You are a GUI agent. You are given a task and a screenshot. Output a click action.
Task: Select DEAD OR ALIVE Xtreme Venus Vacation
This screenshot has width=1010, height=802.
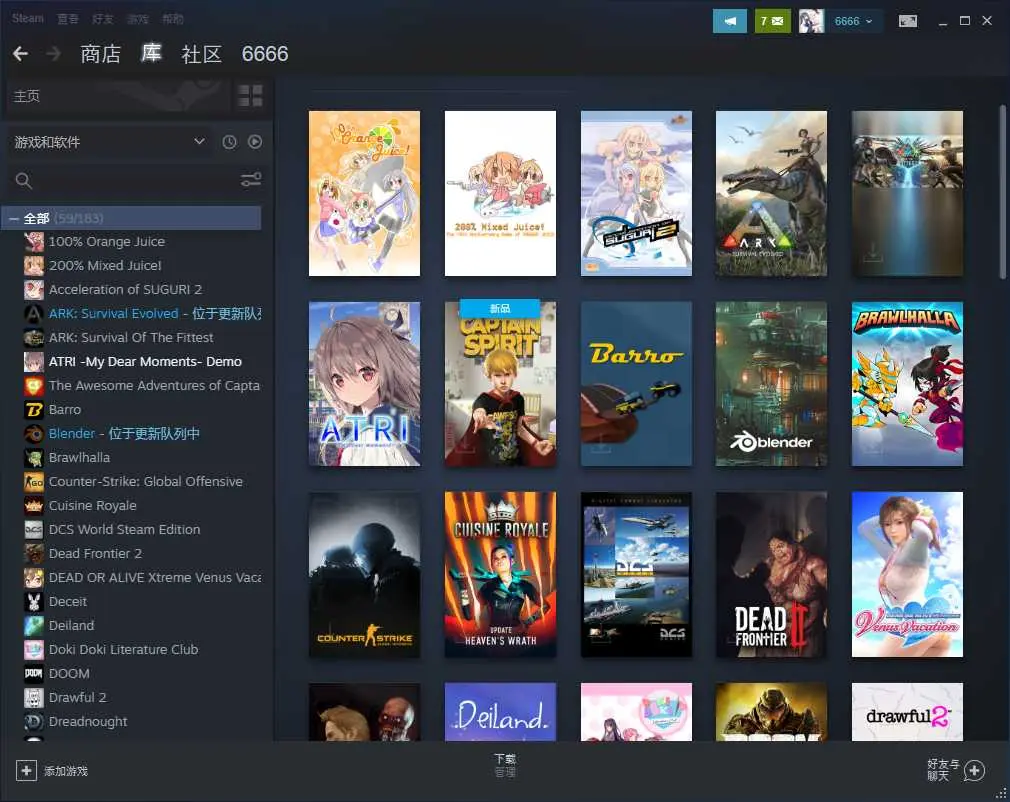point(155,577)
